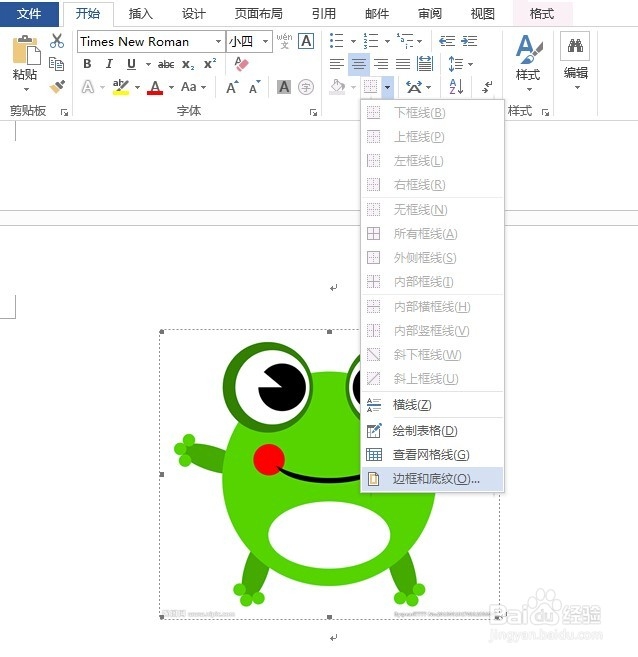Toggle character shading icon
Image resolution: width=638 pixels, height=657 pixels.
pyautogui.click(x=284, y=87)
